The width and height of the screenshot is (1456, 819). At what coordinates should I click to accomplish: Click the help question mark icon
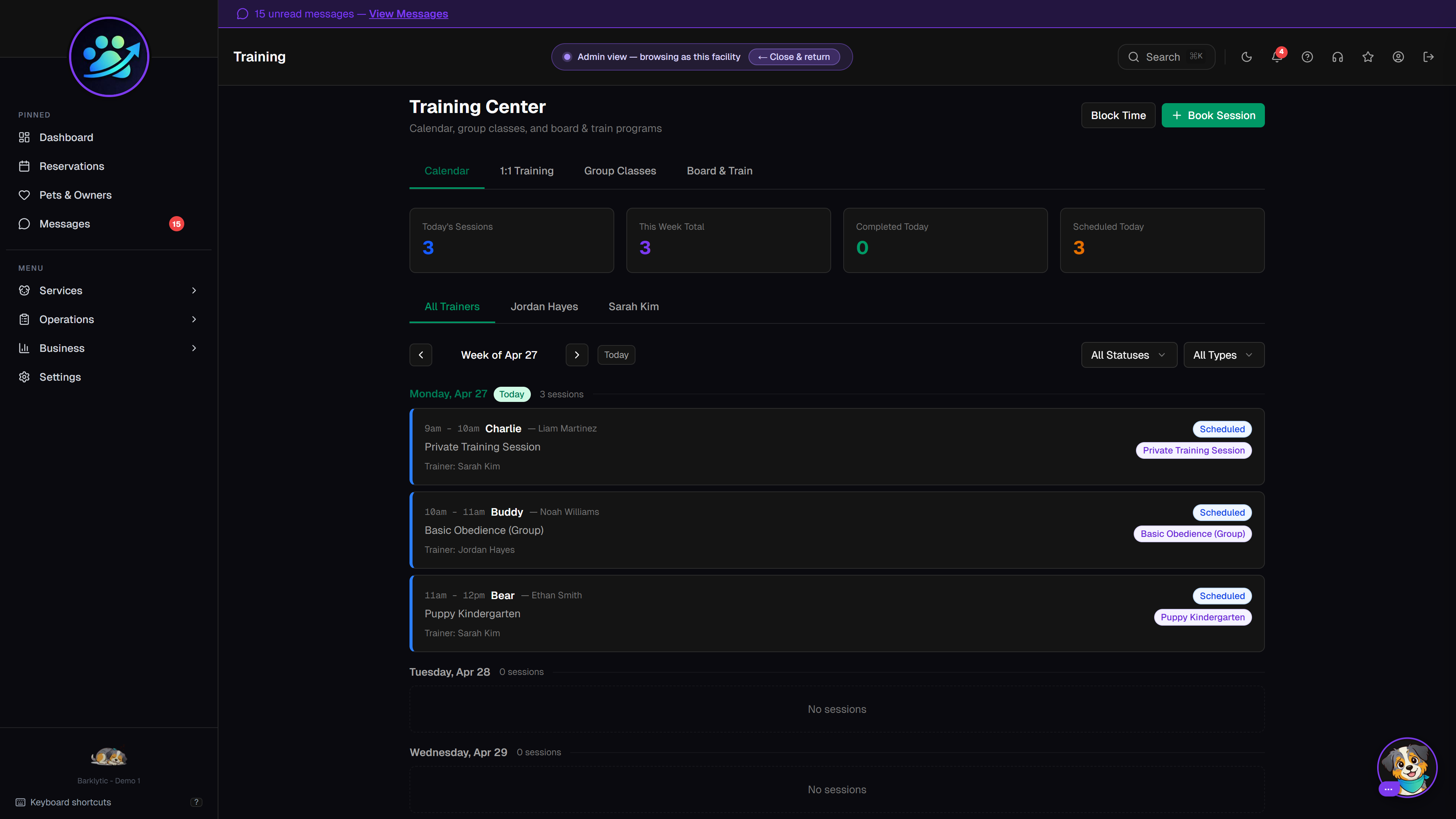click(1307, 57)
